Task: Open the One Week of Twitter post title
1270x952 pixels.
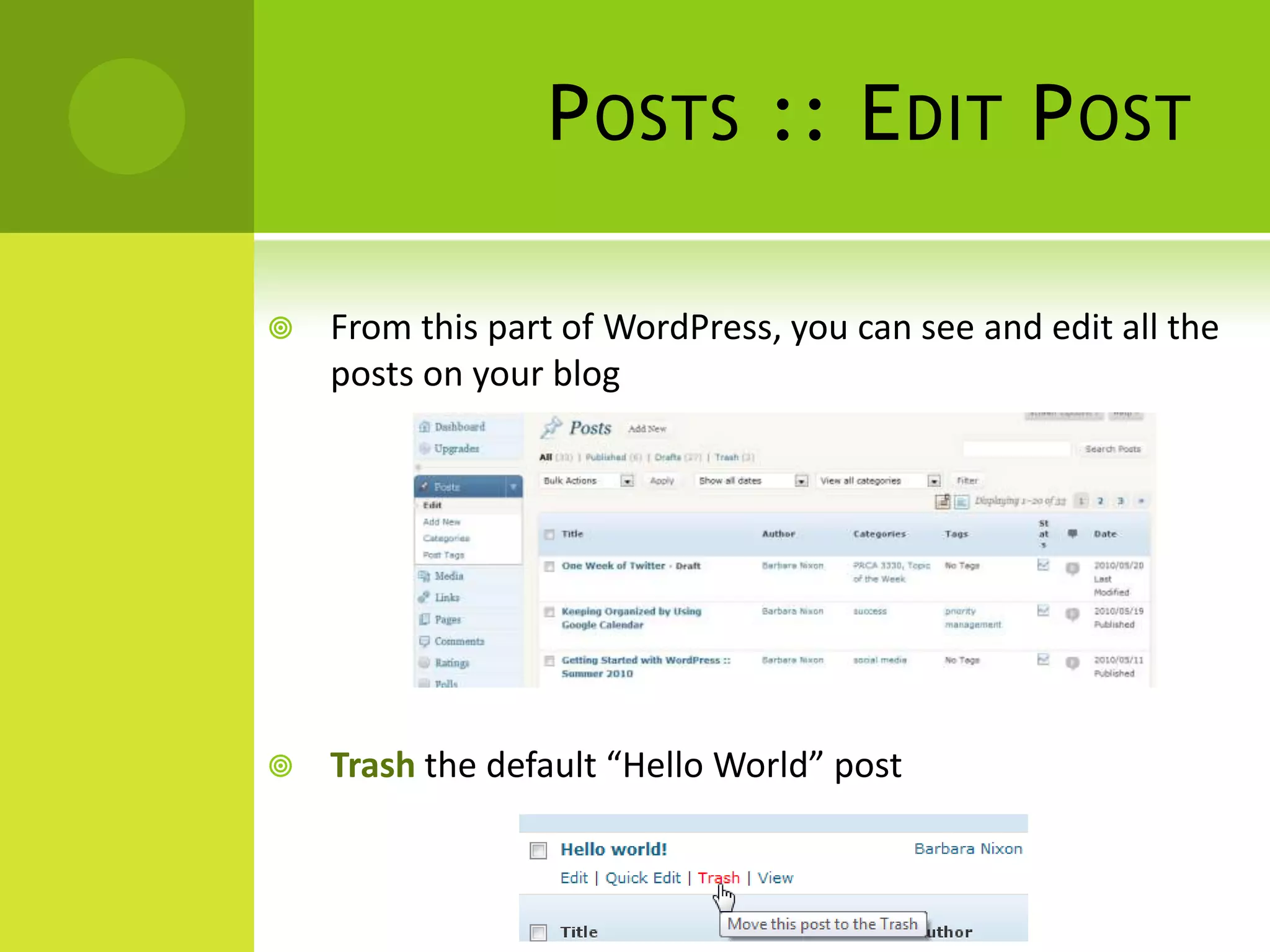Action: 613,566
